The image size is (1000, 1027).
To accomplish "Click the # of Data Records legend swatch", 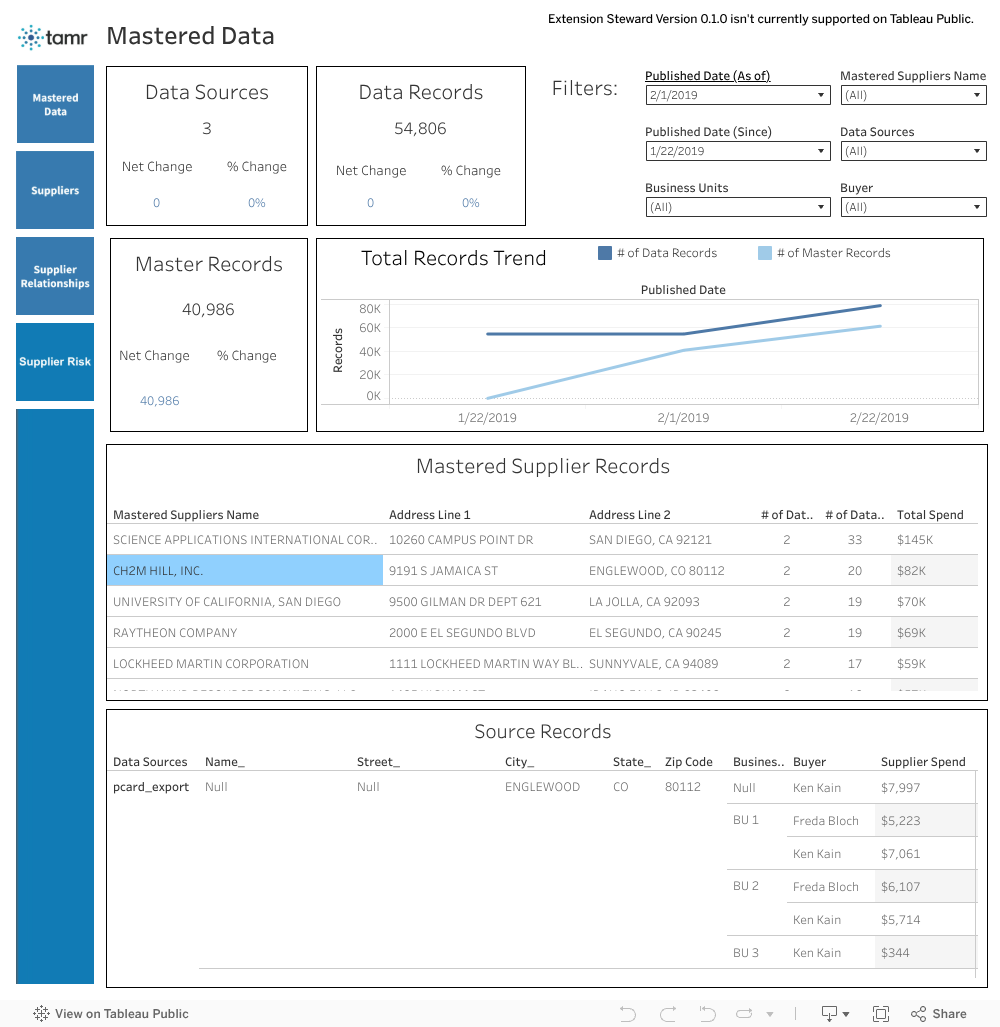I will 604,253.
